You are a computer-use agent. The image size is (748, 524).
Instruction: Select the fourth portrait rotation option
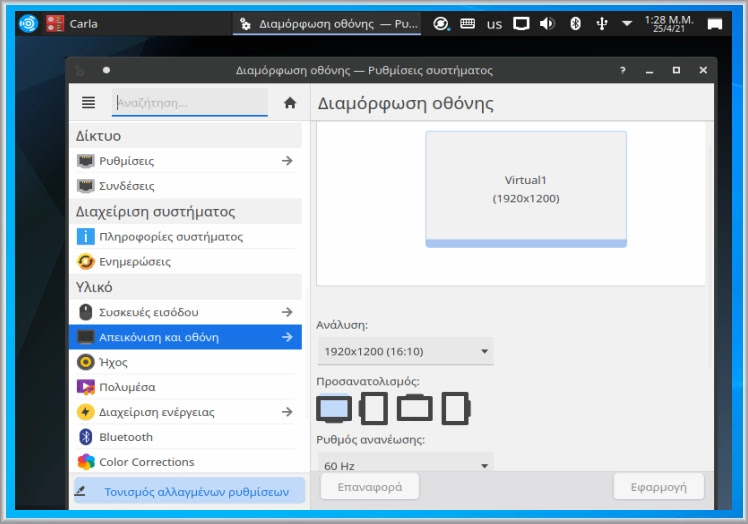tap(456, 409)
